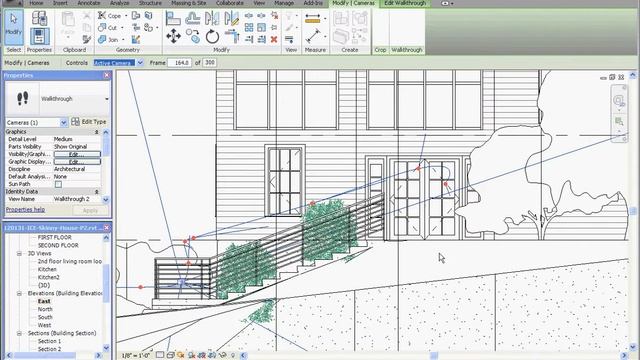This screenshot has width=640, height=360.
Task: Open the Insert ribbon tab
Action: coord(60,3)
